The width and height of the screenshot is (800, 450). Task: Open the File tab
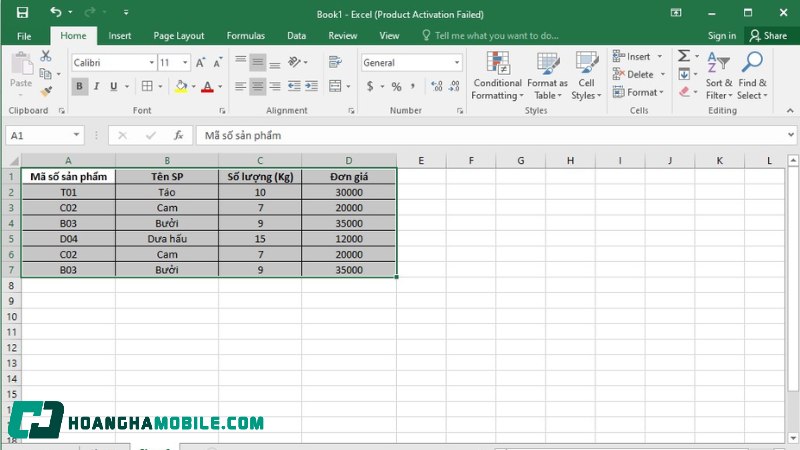pos(24,36)
